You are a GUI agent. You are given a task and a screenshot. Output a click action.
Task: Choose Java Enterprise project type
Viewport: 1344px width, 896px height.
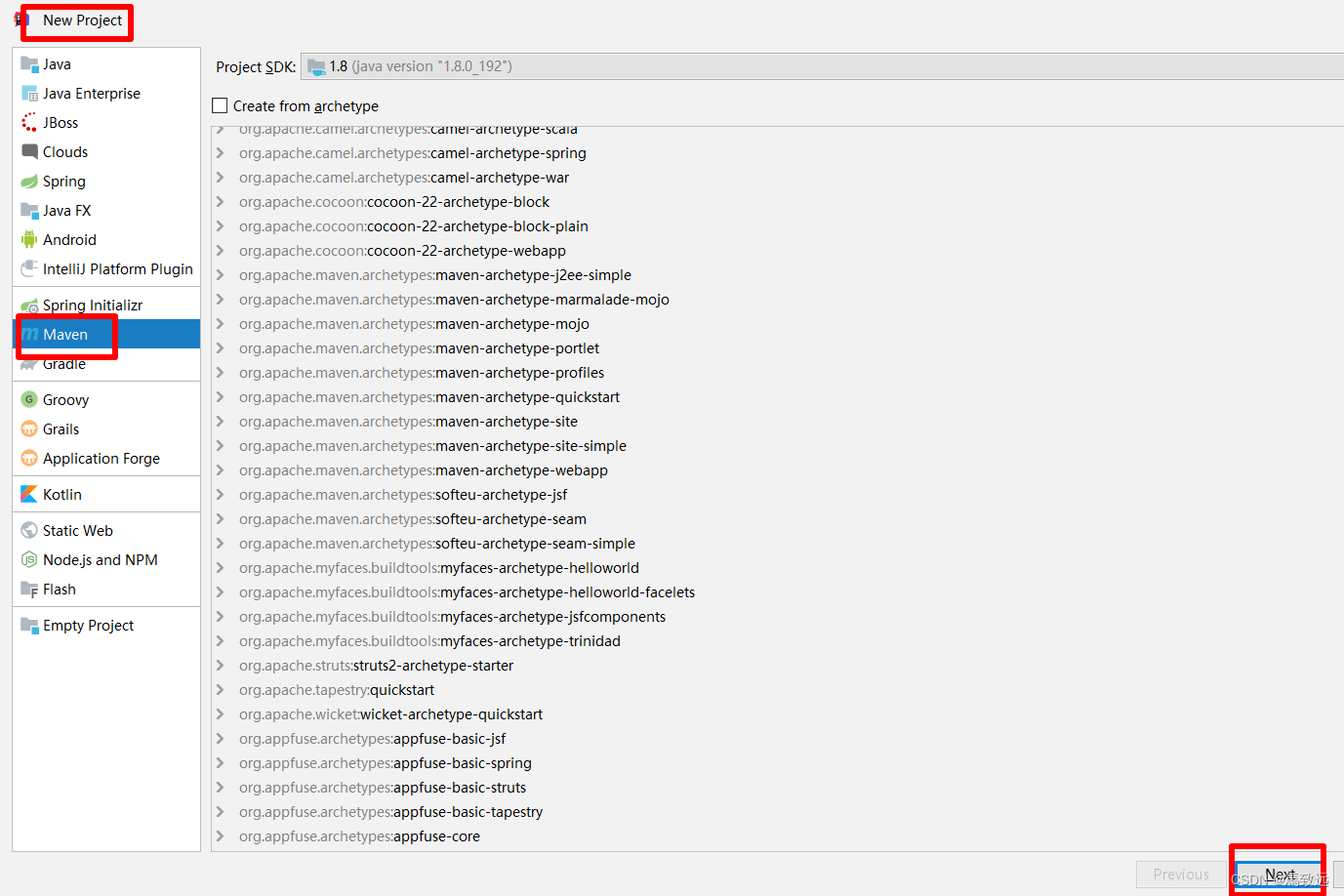click(x=106, y=94)
